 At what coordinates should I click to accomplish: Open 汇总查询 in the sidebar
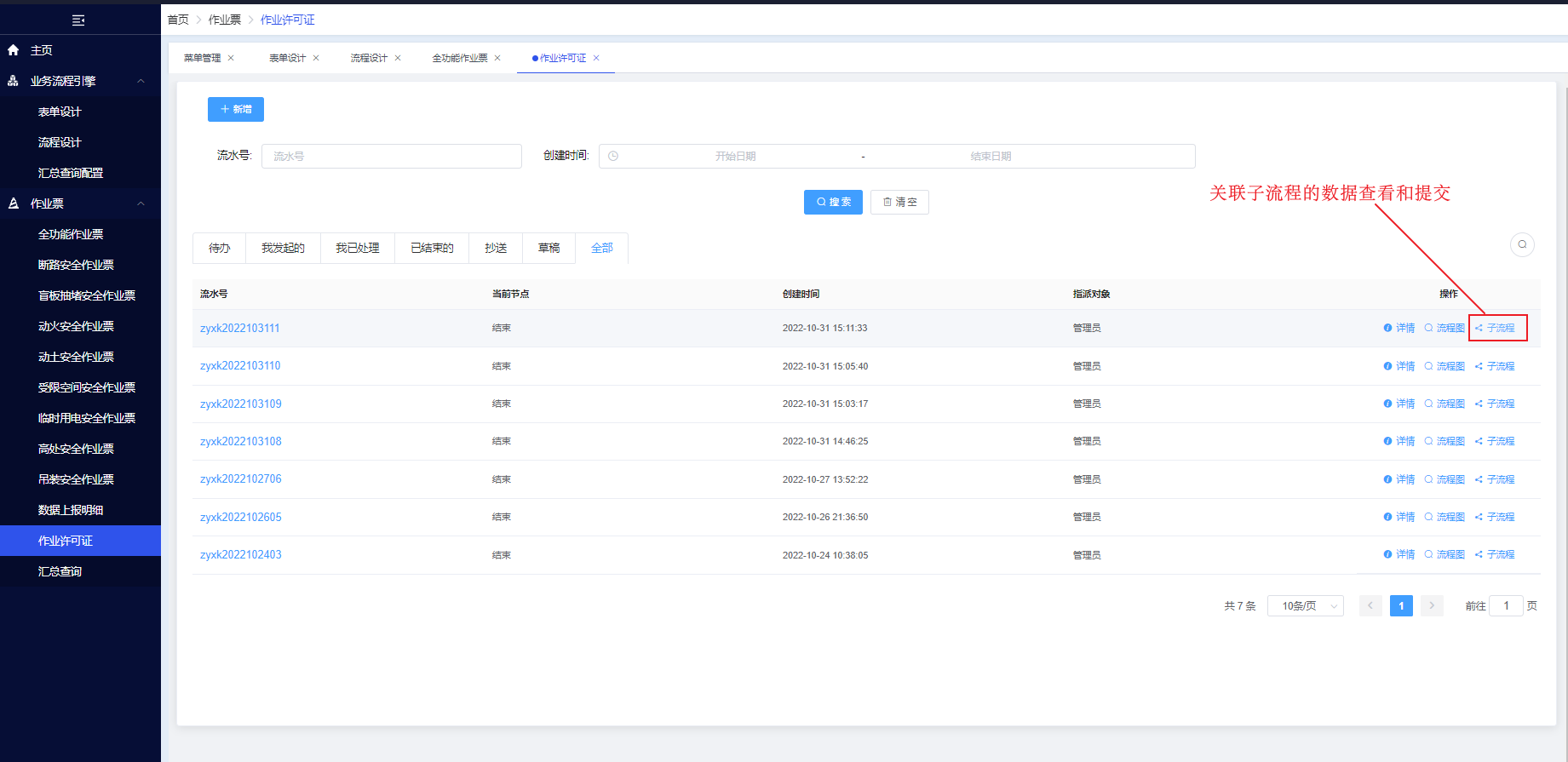point(80,571)
